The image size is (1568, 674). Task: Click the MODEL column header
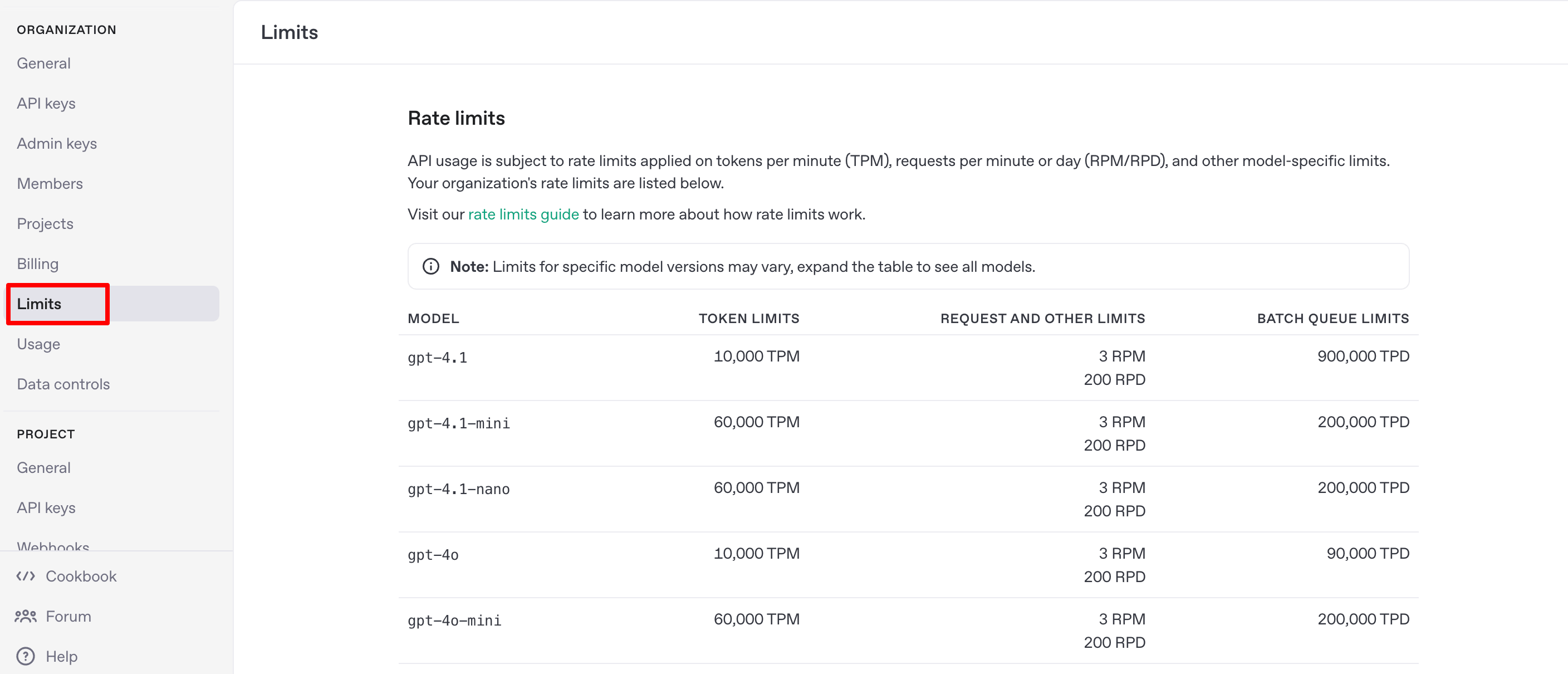(x=433, y=319)
